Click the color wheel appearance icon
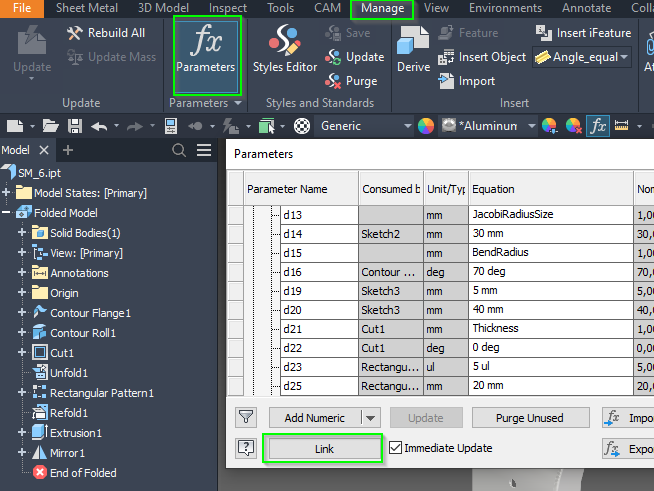654x491 pixels. (426, 126)
